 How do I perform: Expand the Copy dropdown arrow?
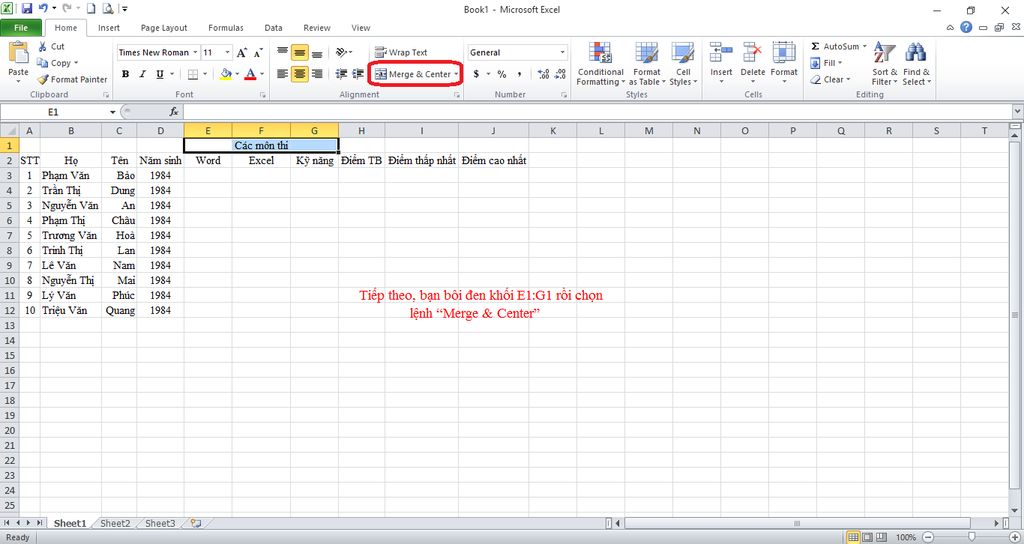(76, 63)
